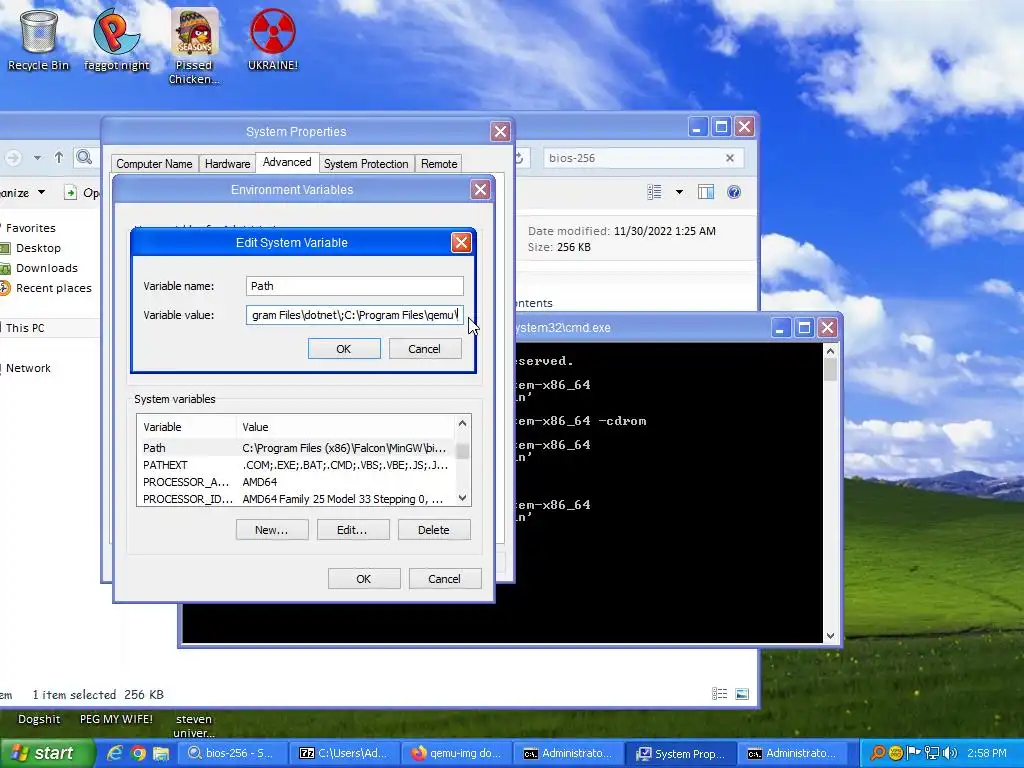Screen dimensions: 1024x768
Task: Expand the view options dropdown arrow
Action: tap(679, 192)
